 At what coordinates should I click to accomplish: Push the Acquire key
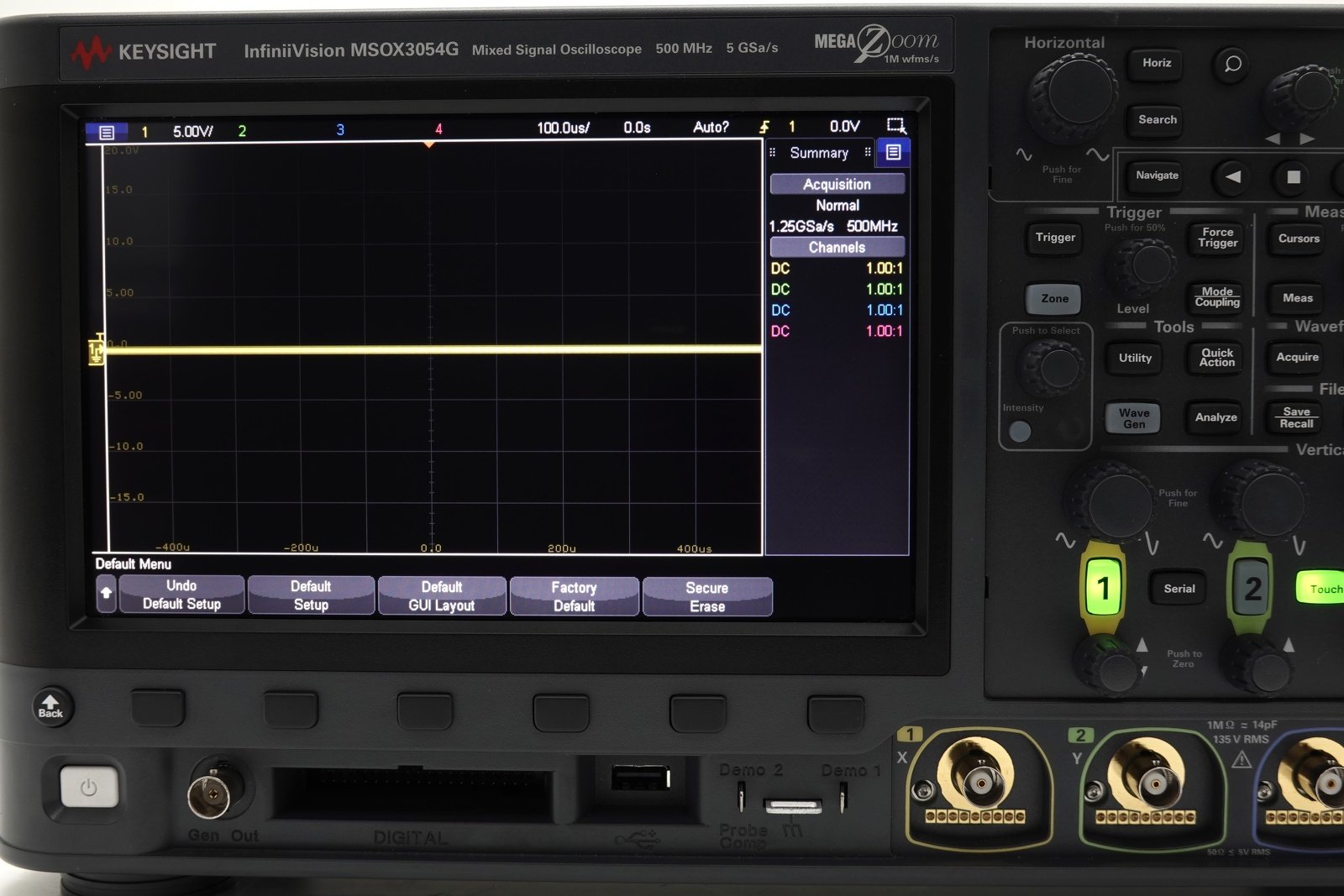(1297, 358)
